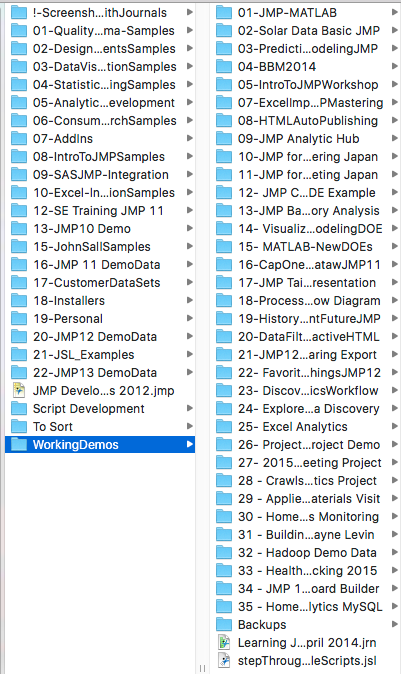
Task: Click the Learning J...pril 2014.jrn journal icon
Action: click(224, 642)
